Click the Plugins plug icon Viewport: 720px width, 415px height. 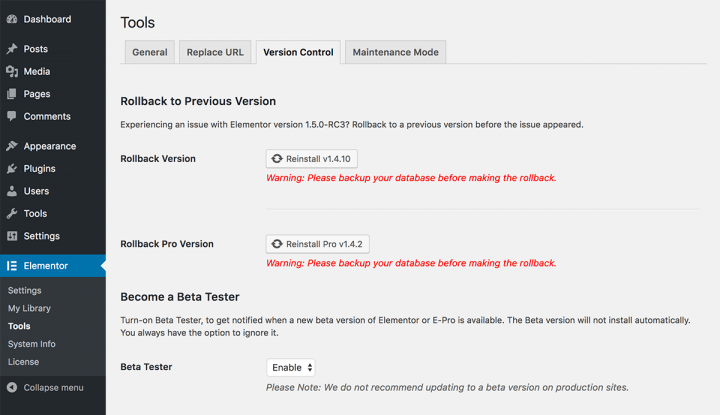pos(12,169)
